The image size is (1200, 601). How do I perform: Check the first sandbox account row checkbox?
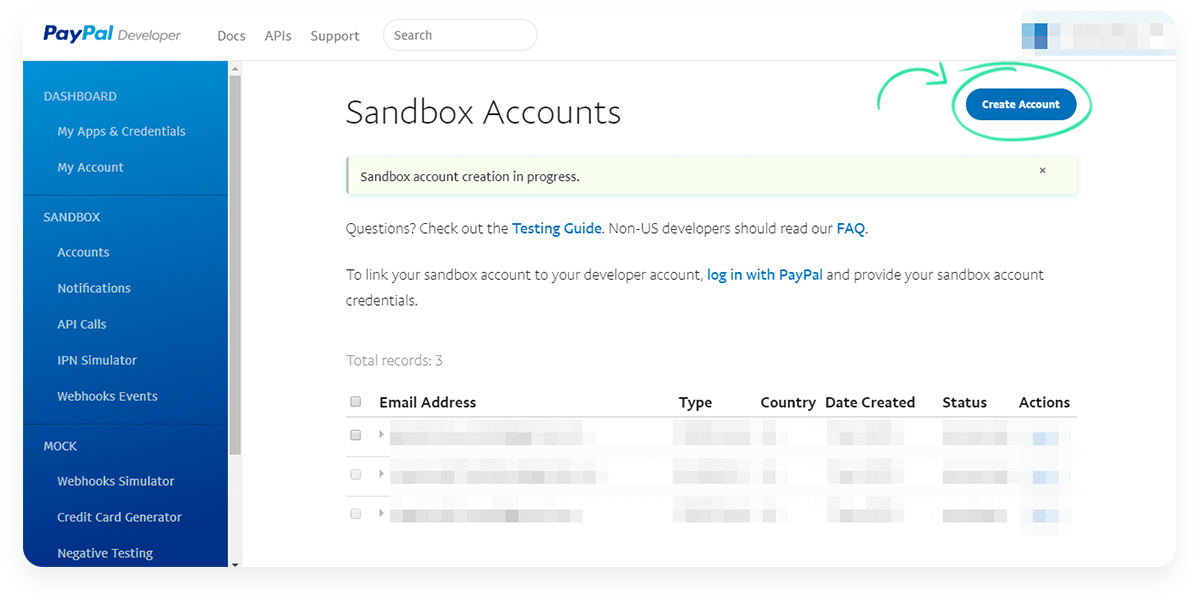pos(355,435)
